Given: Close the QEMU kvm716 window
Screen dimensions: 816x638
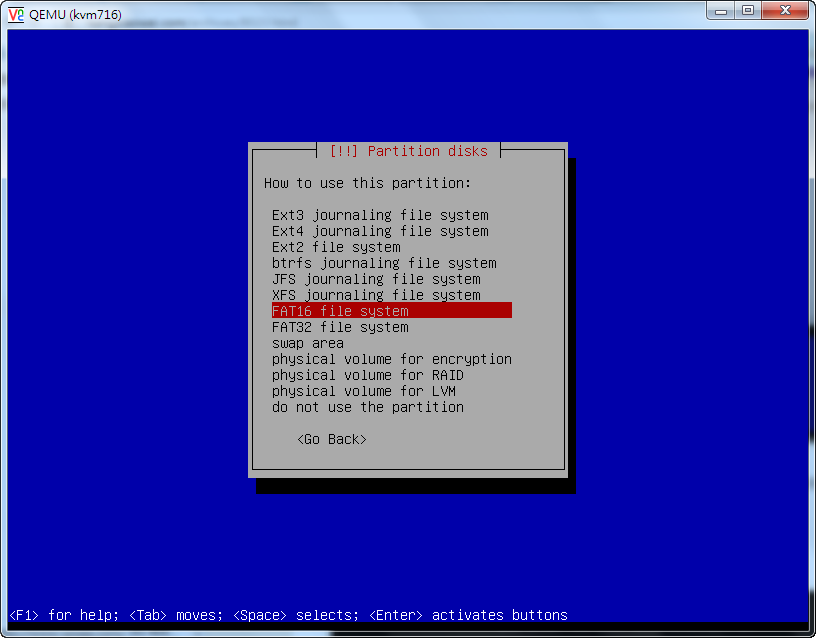Looking at the screenshot, I should coord(785,11).
